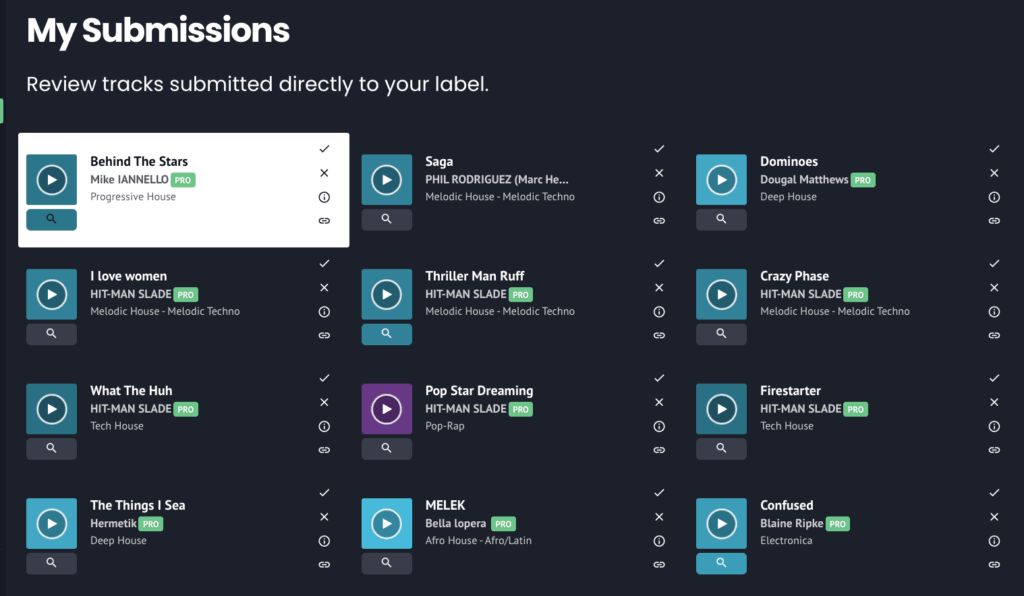Decline What The Huh using X icon
Image resolution: width=1024 pixels, height=596 pixels.
(x=324, y=402)
